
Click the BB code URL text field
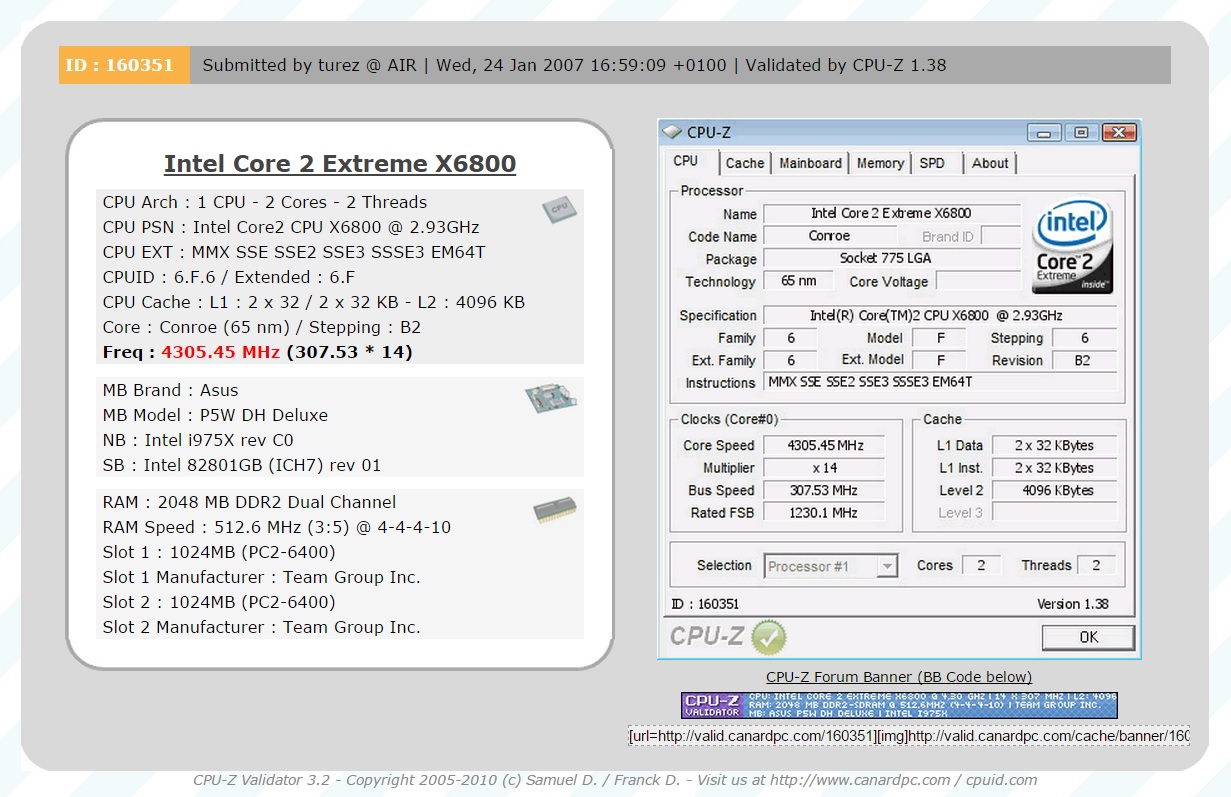tap(908, 736)
